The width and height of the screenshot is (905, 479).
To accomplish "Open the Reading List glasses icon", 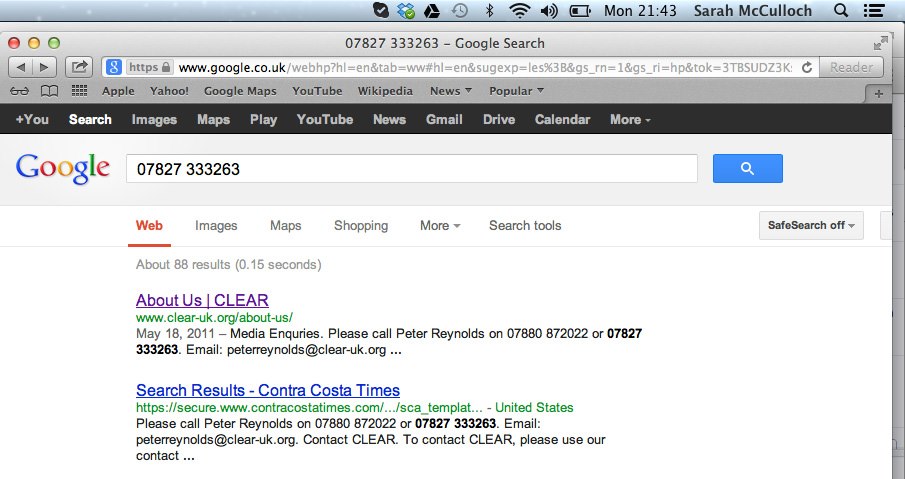I will 19,91.
